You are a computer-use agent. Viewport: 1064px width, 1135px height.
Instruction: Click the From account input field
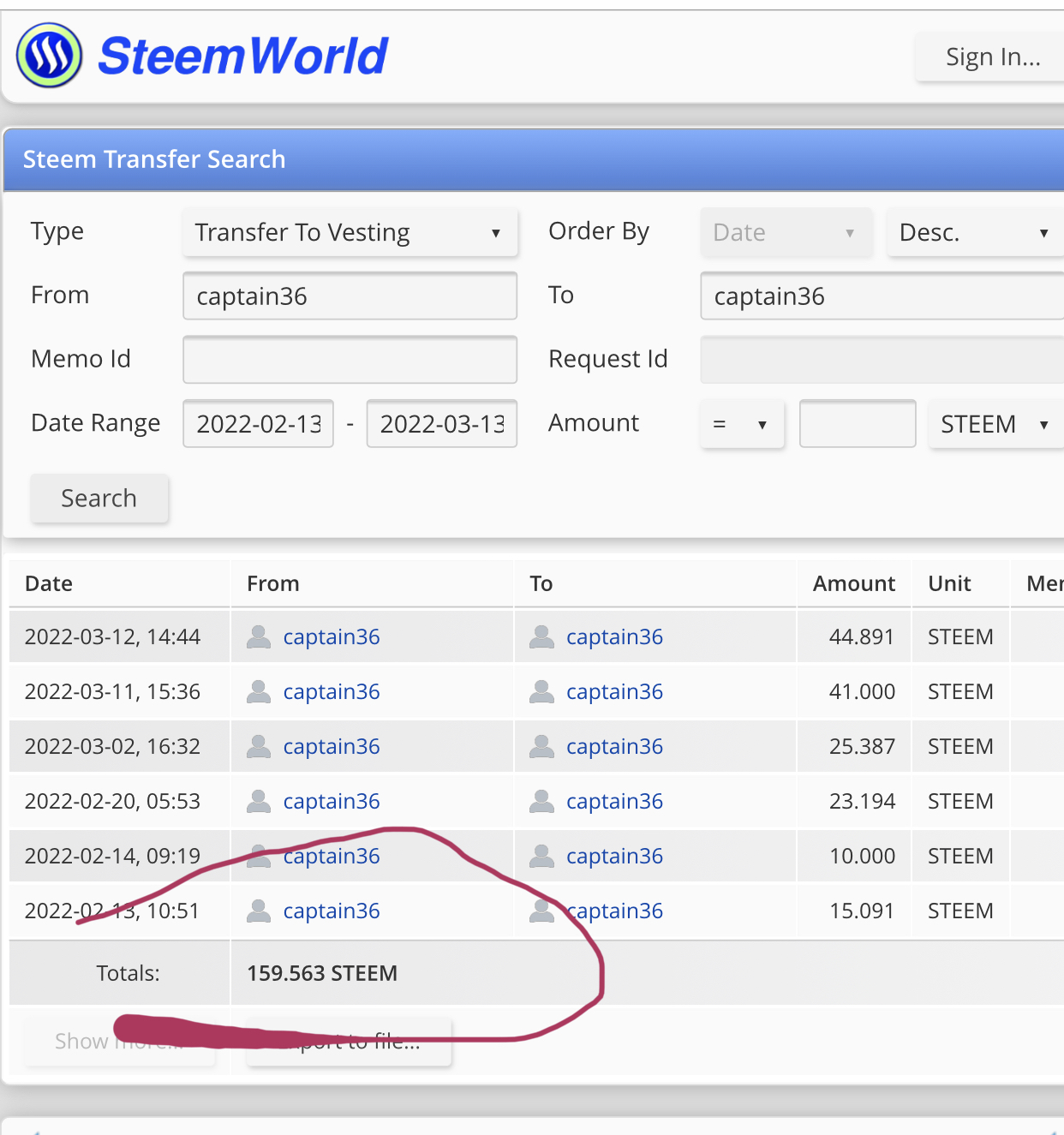[x=350, y=296]
